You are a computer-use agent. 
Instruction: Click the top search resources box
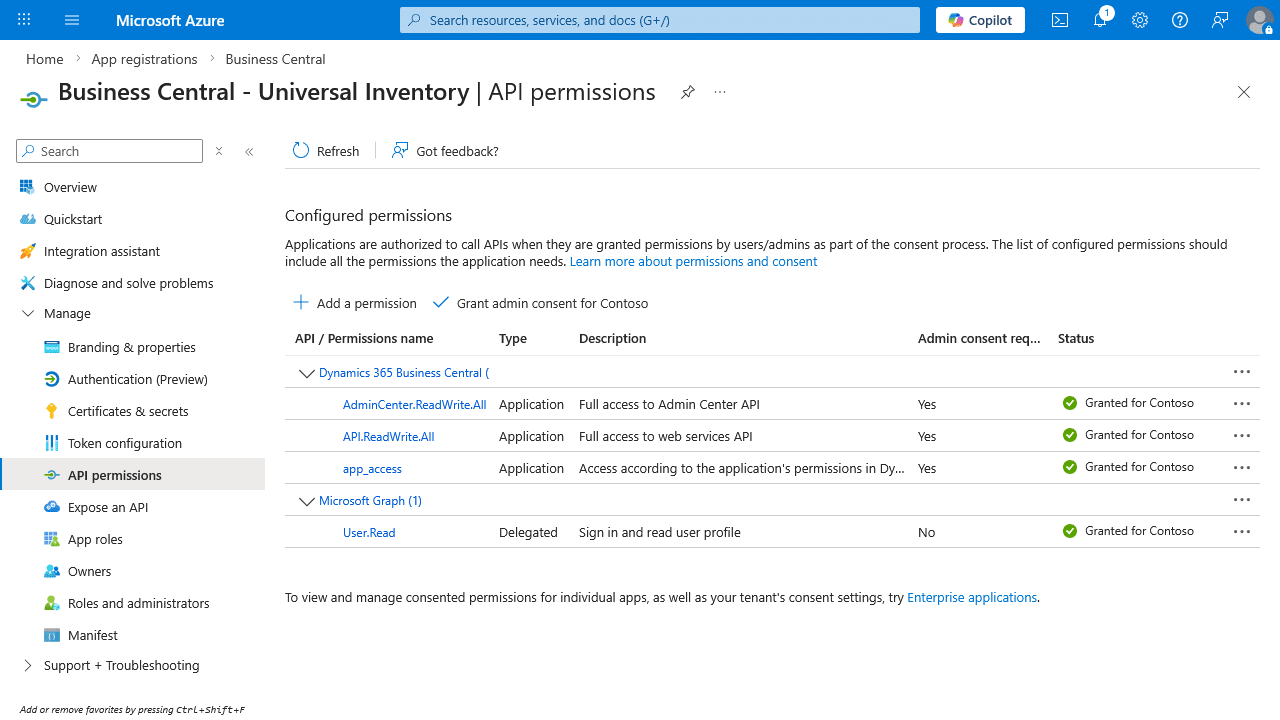pos(660,20)
